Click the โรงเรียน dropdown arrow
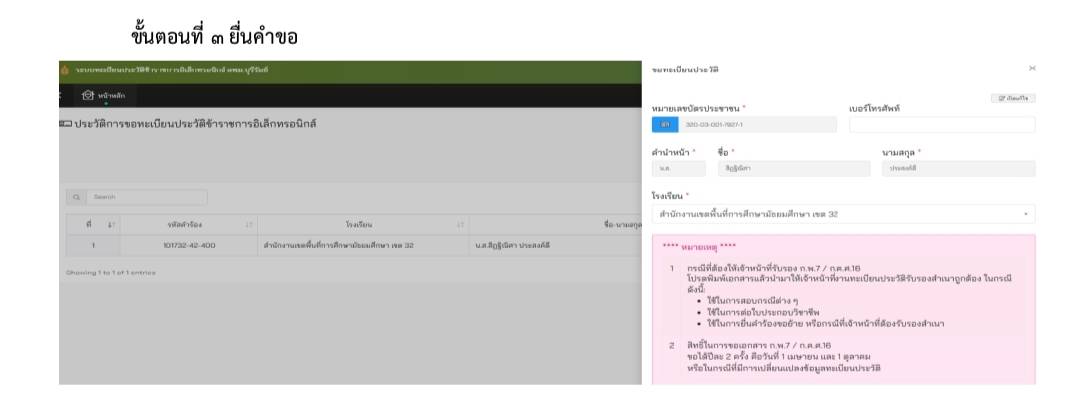The width and height of the screenshot is (1080, 420). coord(1026,215)
